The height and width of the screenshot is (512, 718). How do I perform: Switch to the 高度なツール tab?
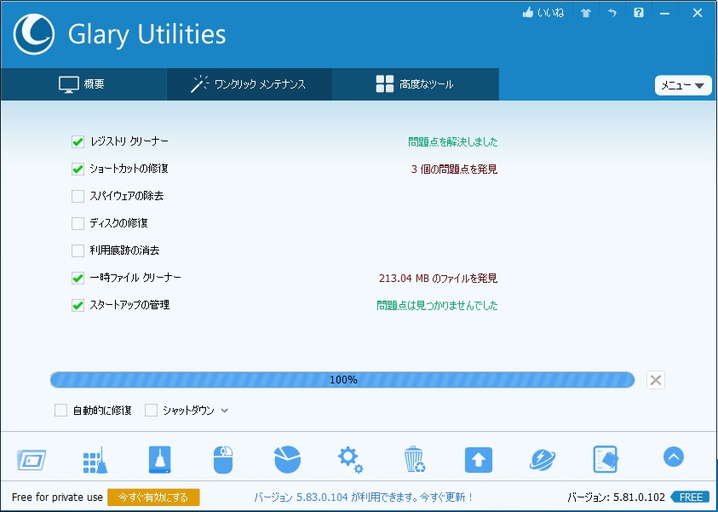(x=415, y=84)
